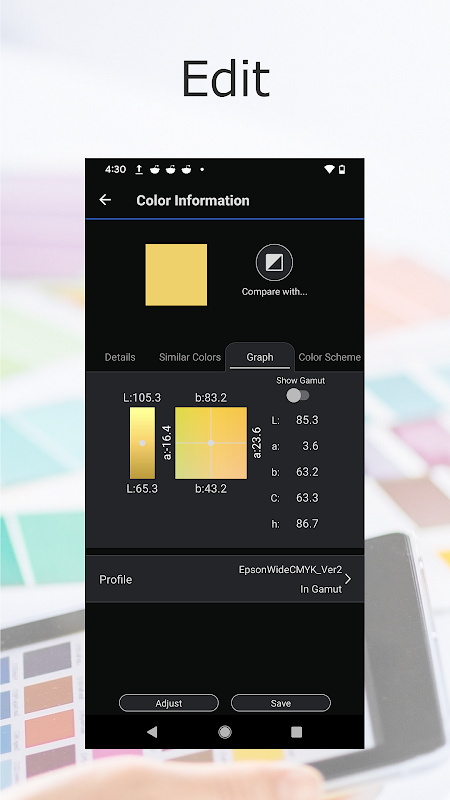Tap the Color Information title
Image resolution: width=450 pixels, height=800 pixels.
(x=193, y=201)
